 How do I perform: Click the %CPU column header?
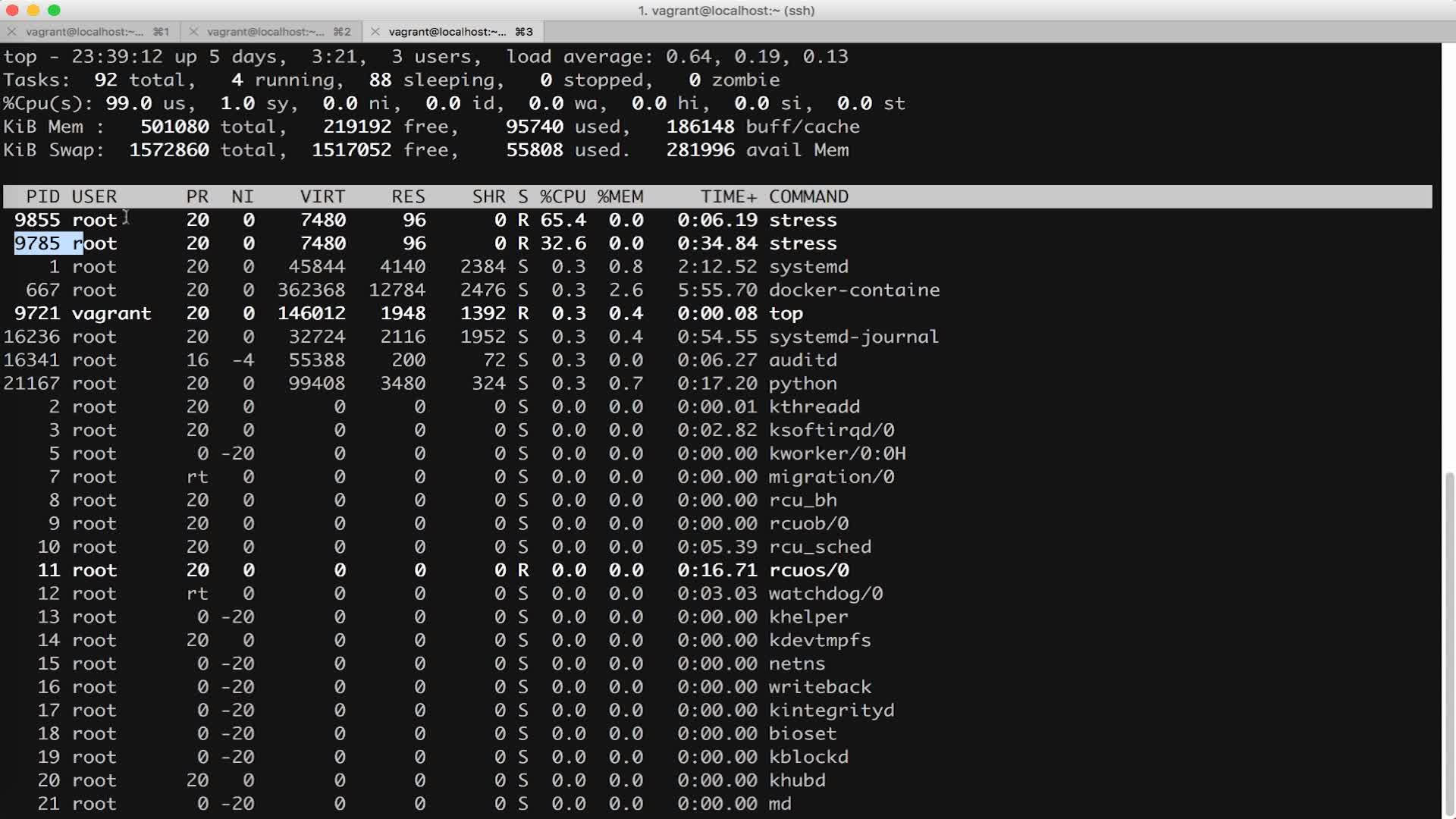pyautogui.click(x=563, y=197)
